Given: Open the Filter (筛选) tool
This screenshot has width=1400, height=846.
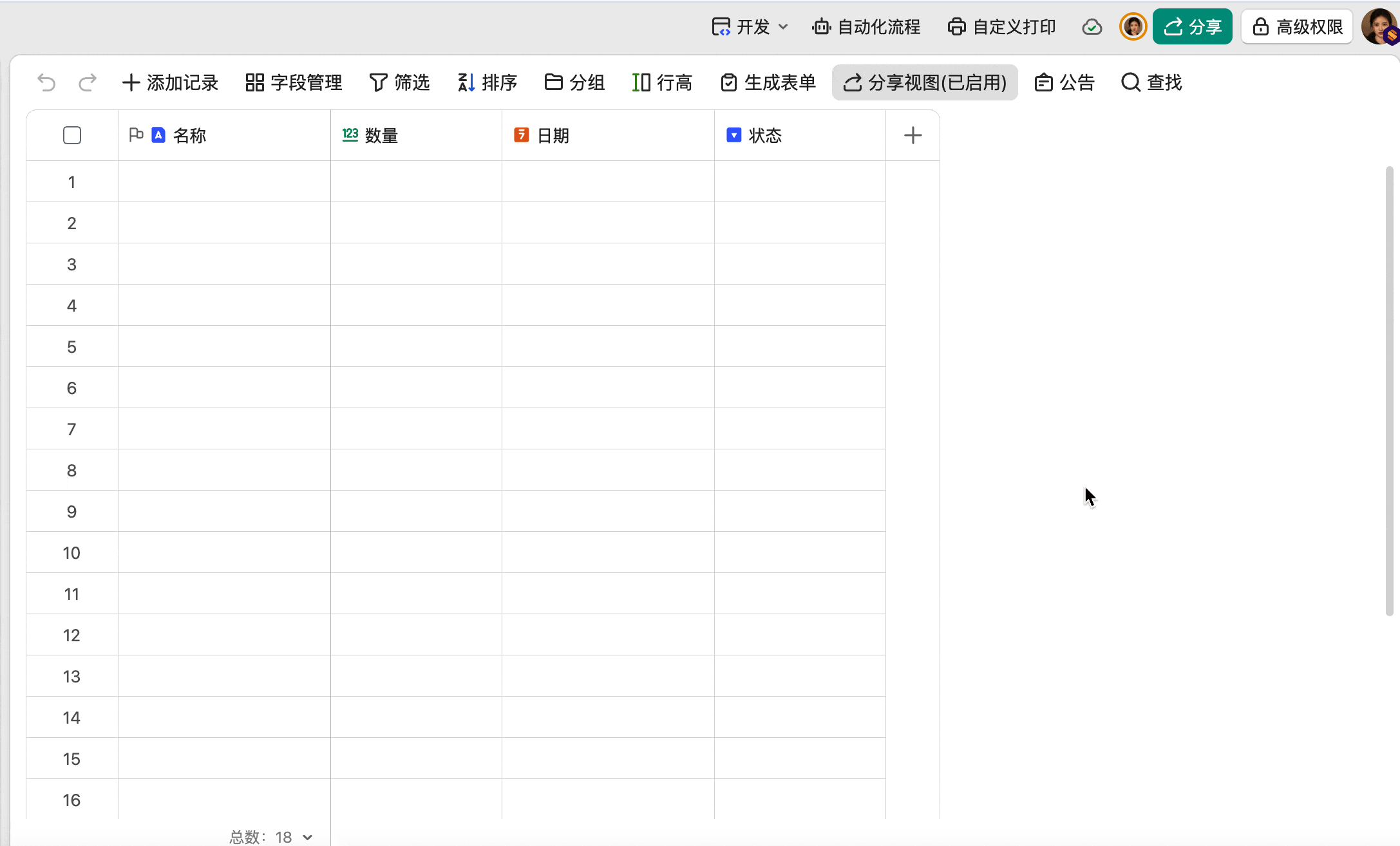Looking at the screenshot, I should [x=399, y=82].
